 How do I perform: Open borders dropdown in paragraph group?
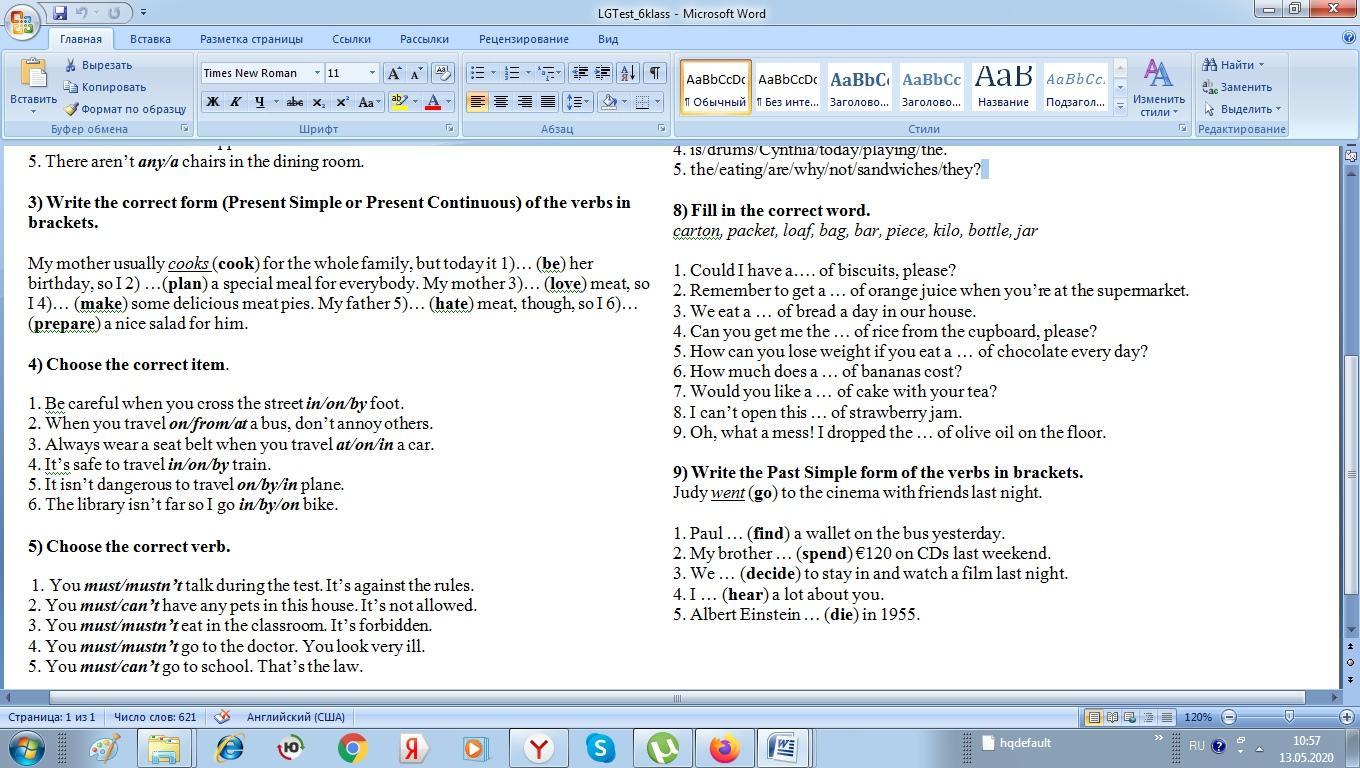tap(655, 102)
